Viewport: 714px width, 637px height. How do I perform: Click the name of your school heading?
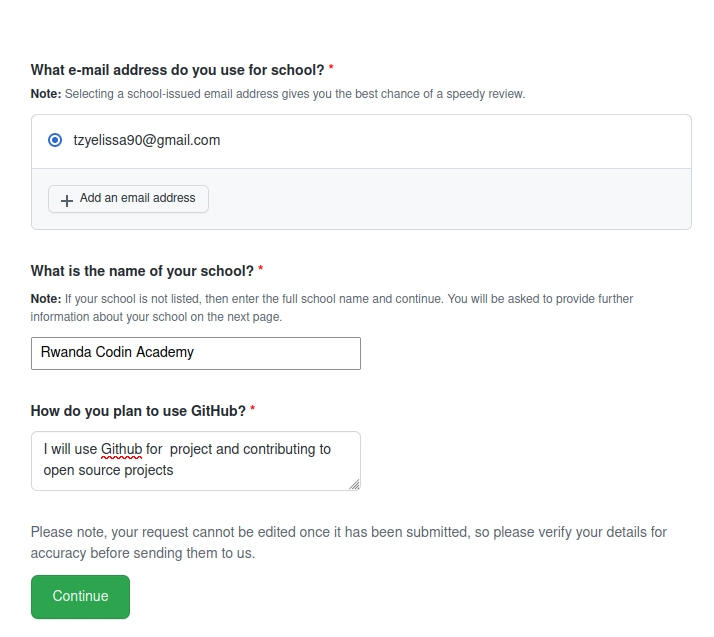[142, 271]
